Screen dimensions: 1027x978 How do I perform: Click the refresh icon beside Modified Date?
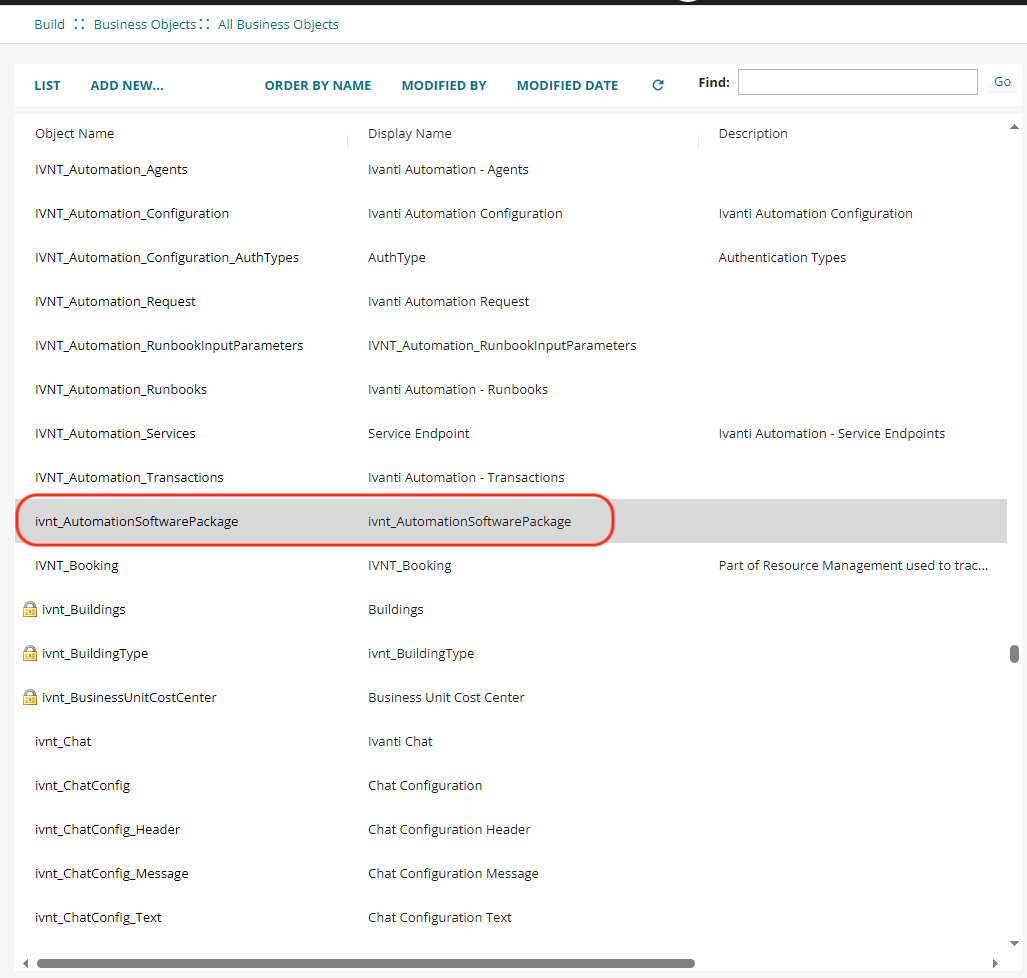coord(658,85)
